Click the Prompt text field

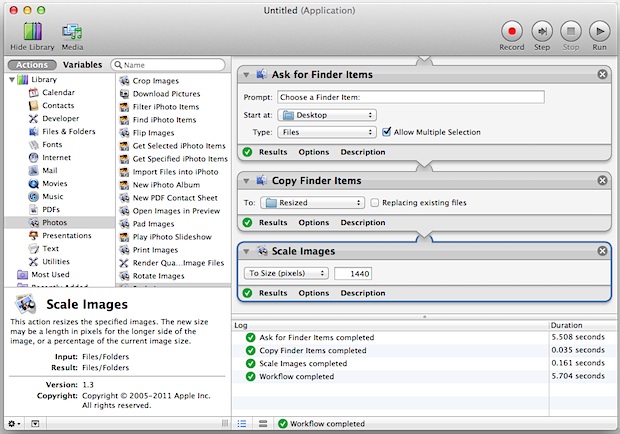click(411, 97)
